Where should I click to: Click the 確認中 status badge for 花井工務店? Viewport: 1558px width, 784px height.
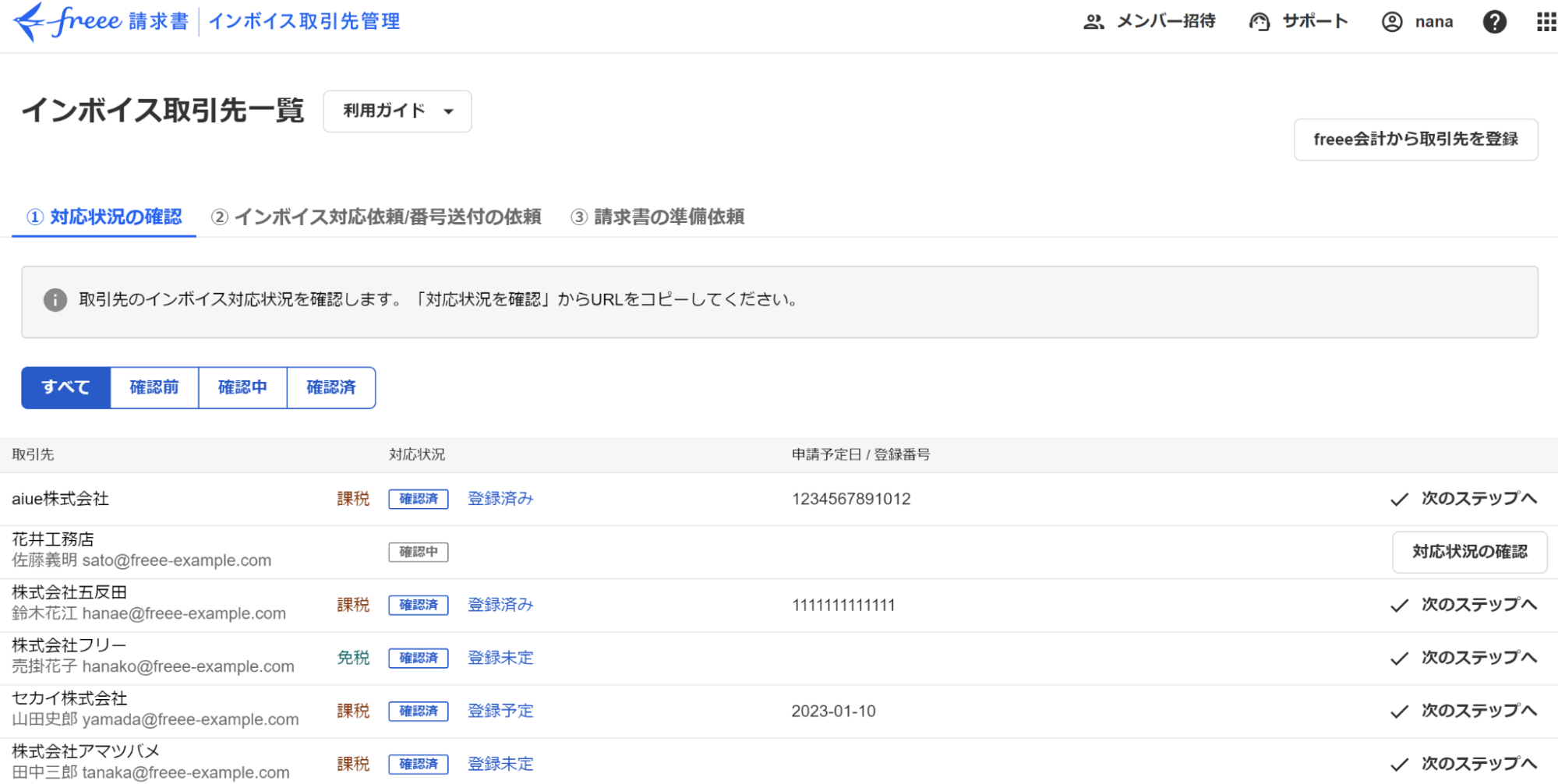(x=419, y=552)
